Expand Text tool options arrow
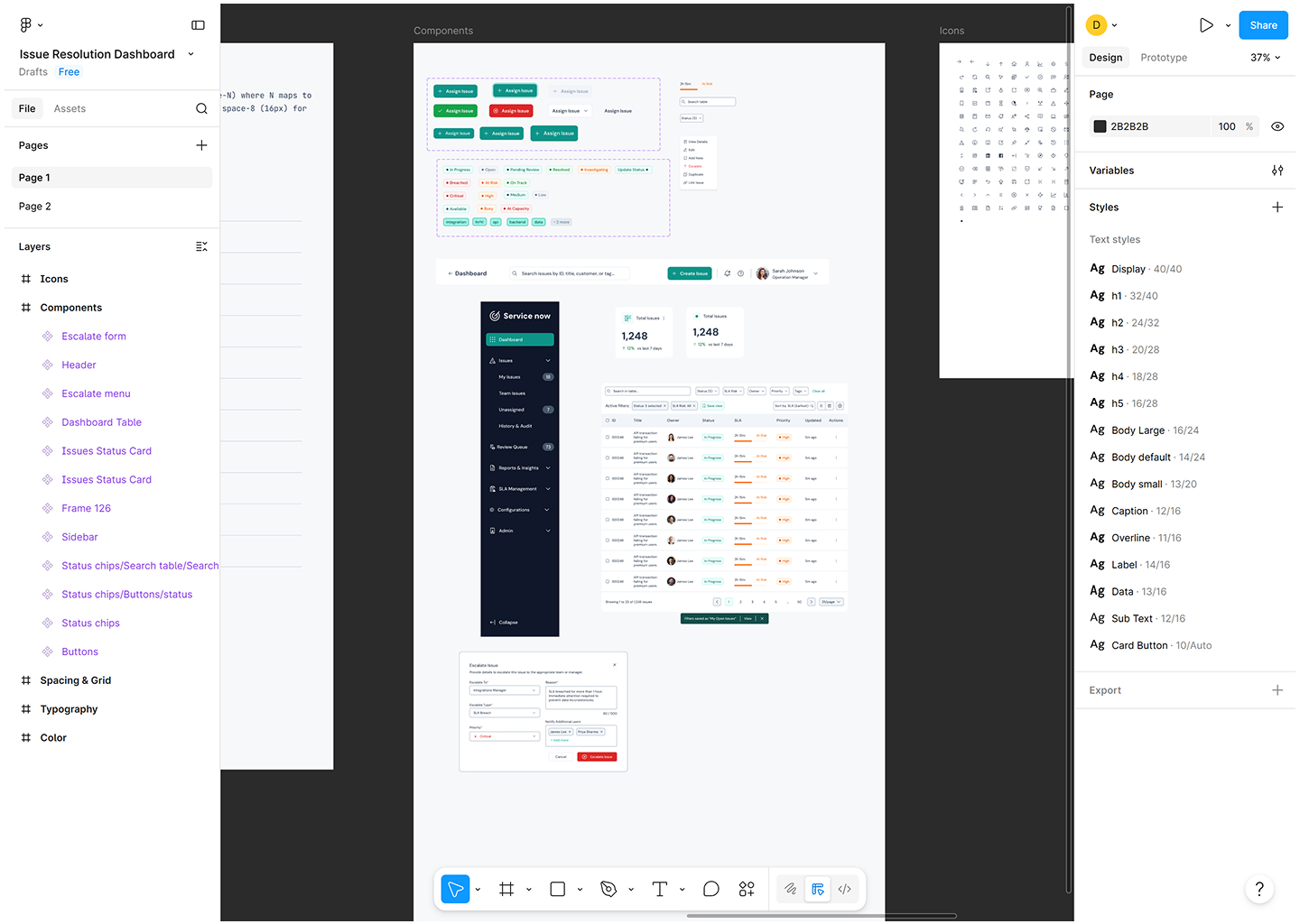Screen dimensions: 1300x924 tap(682, 890)
